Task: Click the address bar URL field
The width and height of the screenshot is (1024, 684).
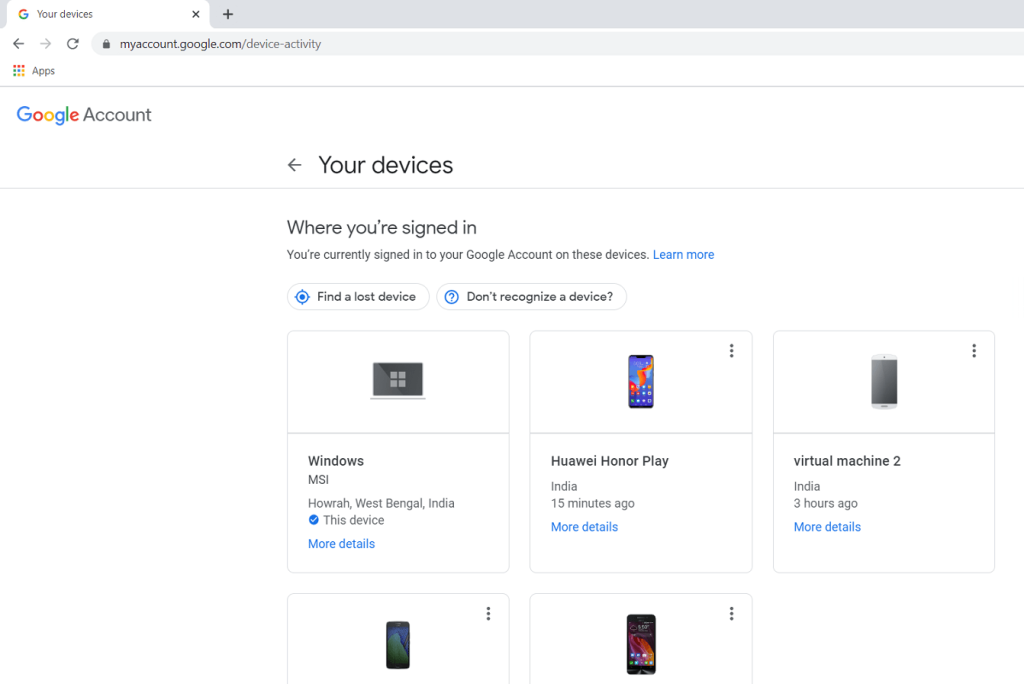Action: coord(400,44)
